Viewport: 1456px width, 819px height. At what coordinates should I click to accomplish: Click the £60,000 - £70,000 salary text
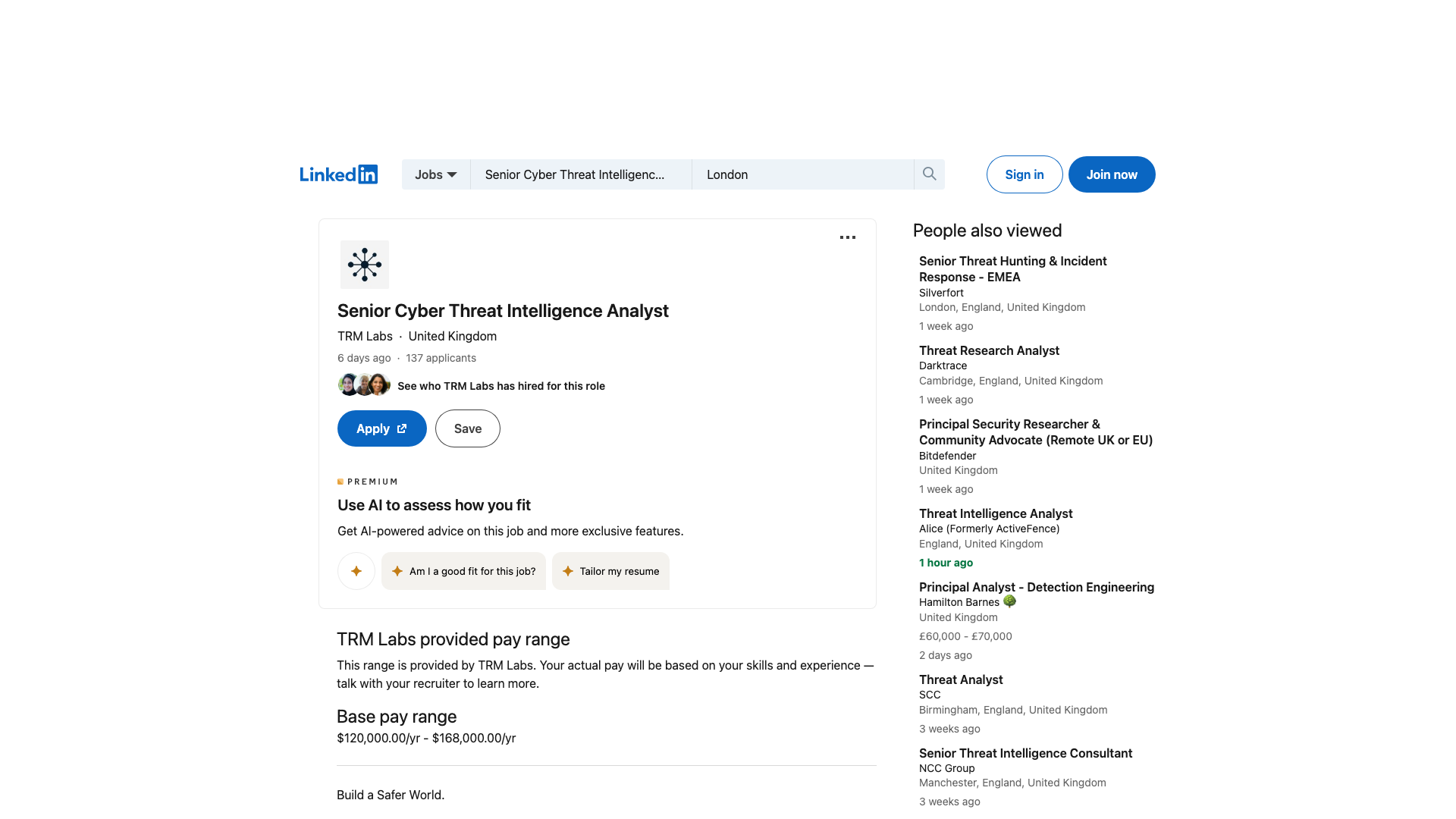click(x=965, y=636)
